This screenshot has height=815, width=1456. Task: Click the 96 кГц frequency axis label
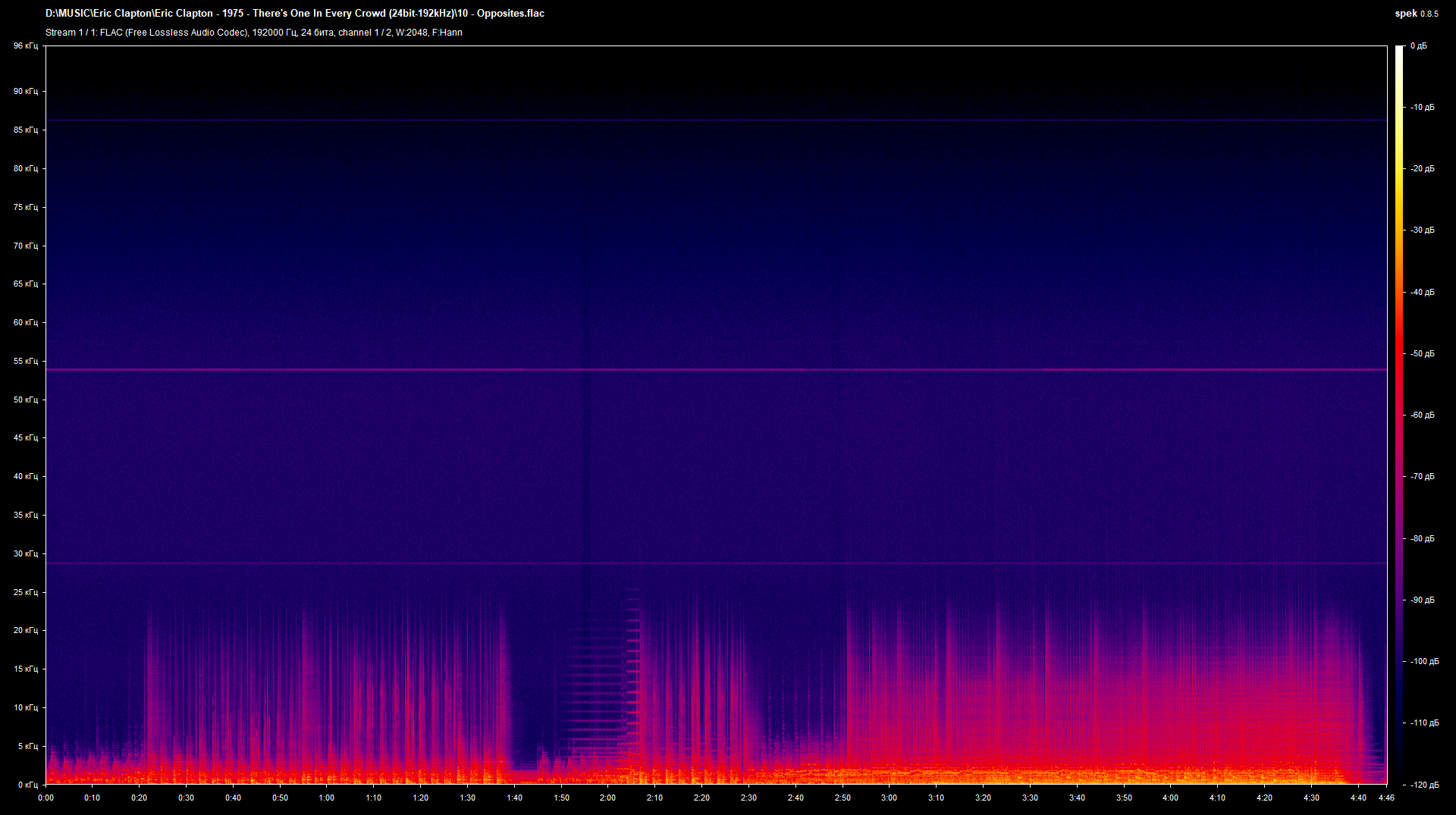[25, 46]
